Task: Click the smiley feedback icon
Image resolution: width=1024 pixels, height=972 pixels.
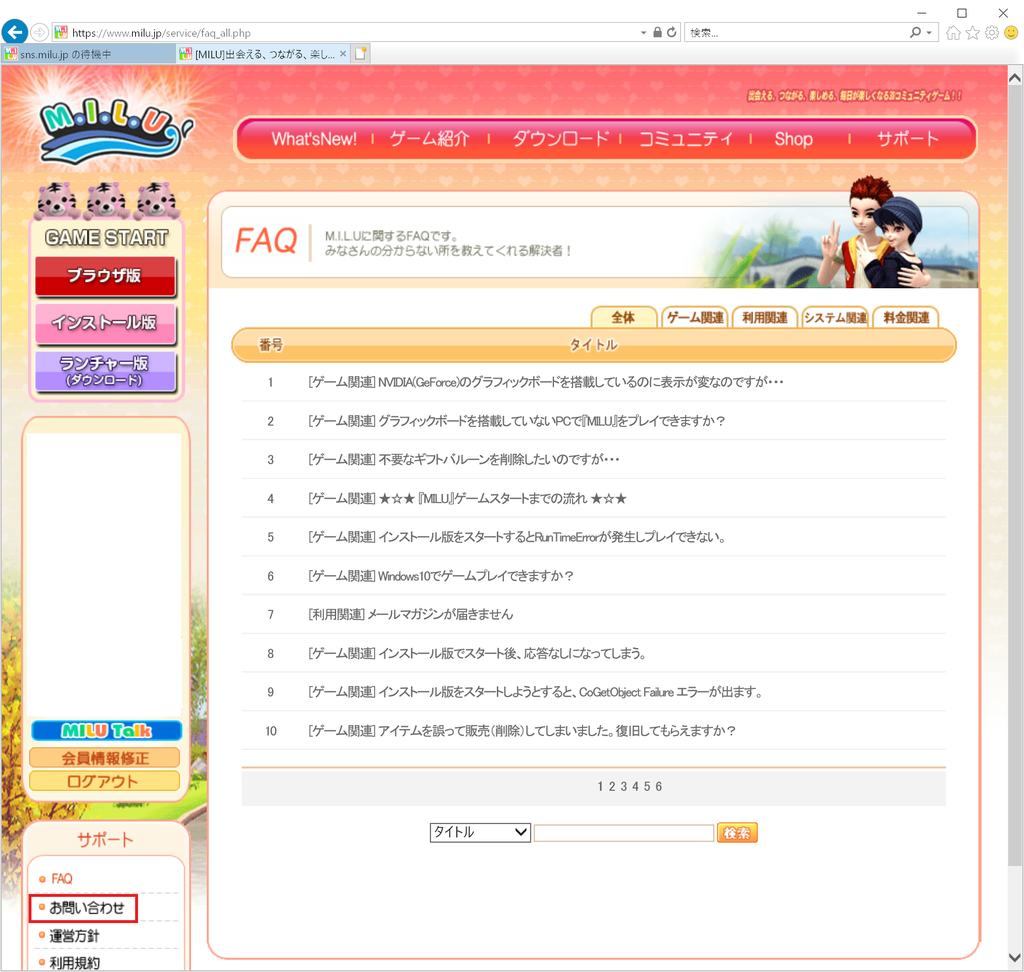Action: tap(1011, 33)
